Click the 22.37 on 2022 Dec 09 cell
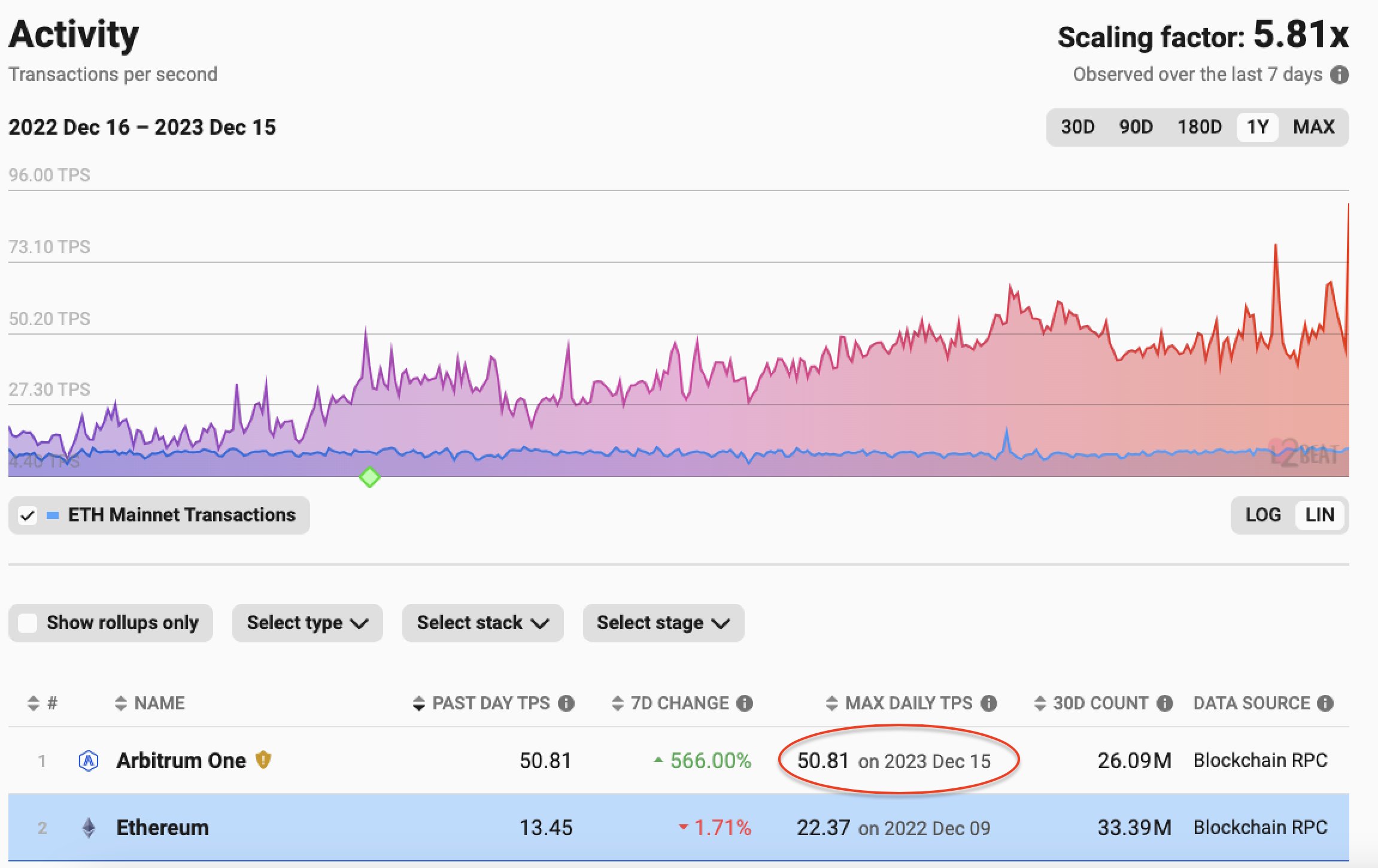 894,828
